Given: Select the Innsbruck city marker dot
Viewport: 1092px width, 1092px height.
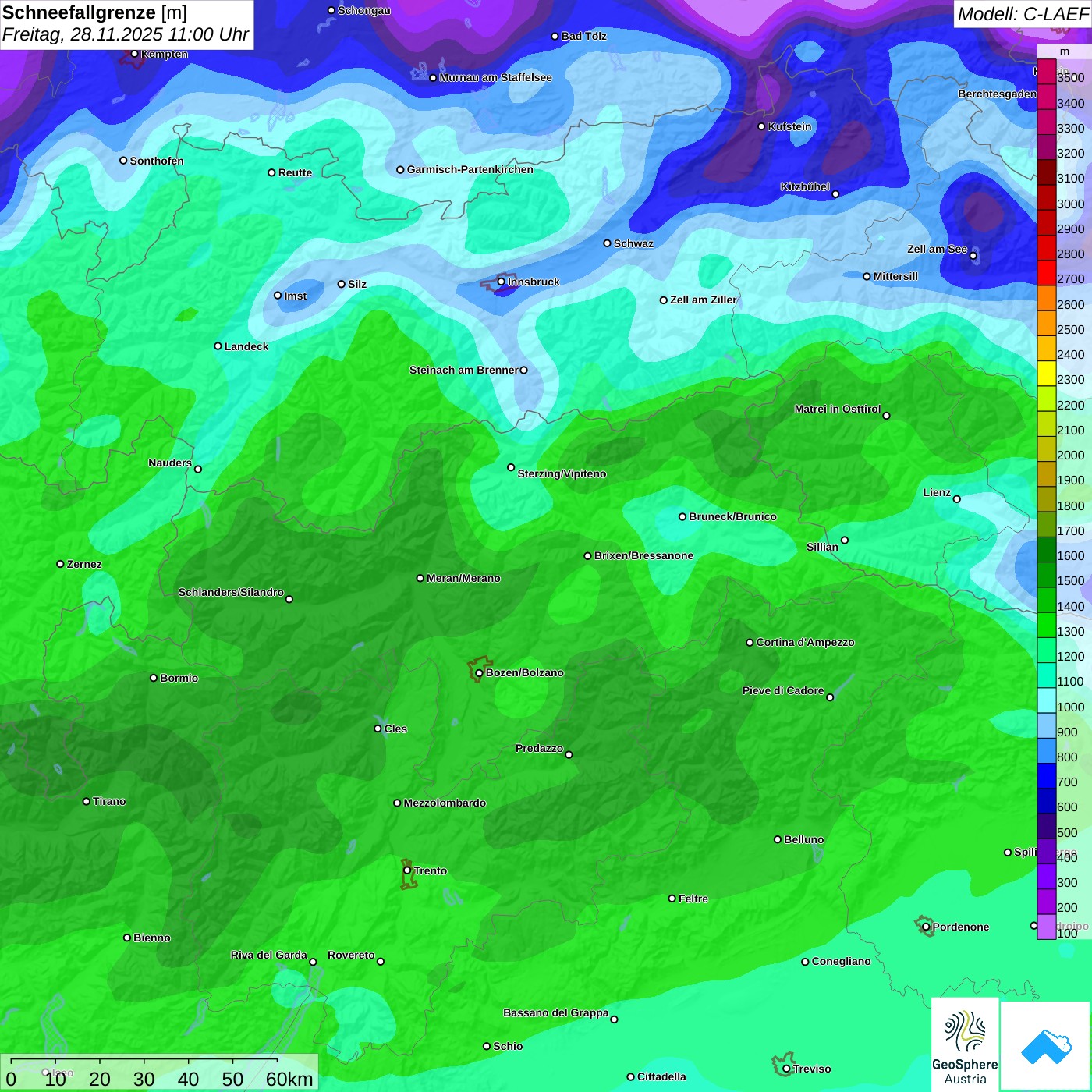Looking at the screenshot, I should coord(502,282).
